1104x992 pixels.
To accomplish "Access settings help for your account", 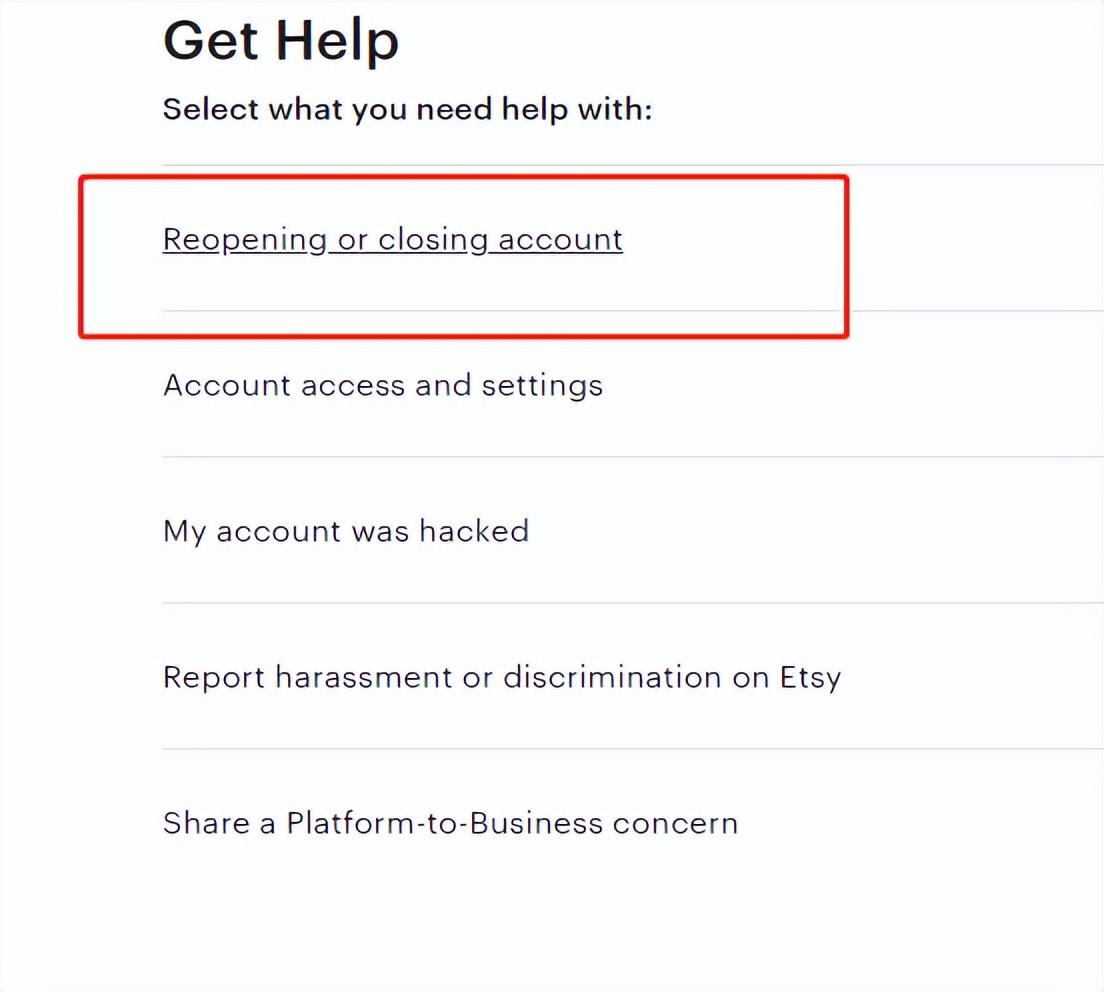I will pyautogui.click(x=383, y=385).
